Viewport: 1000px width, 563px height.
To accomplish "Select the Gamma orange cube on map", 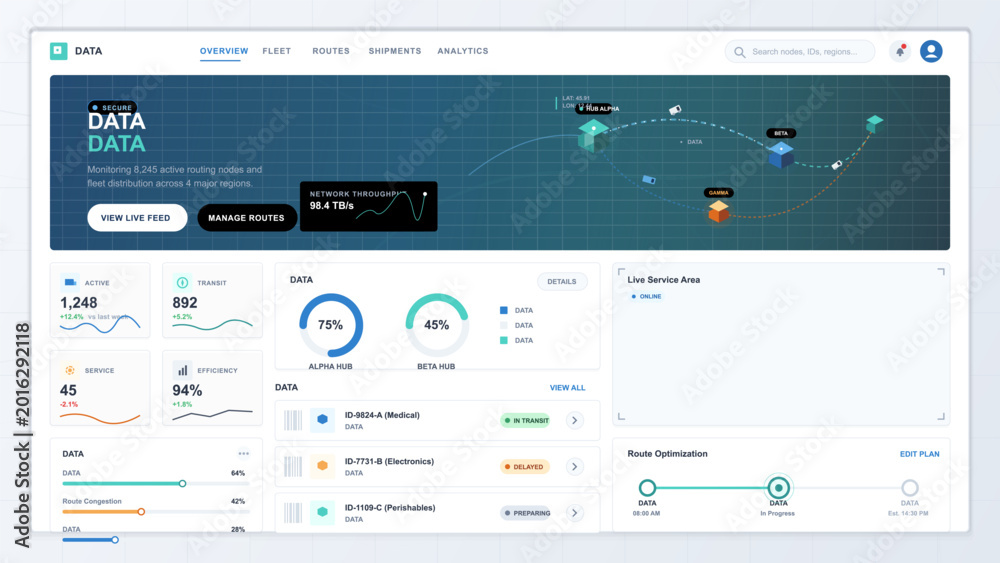I will (x=719, y=212).
